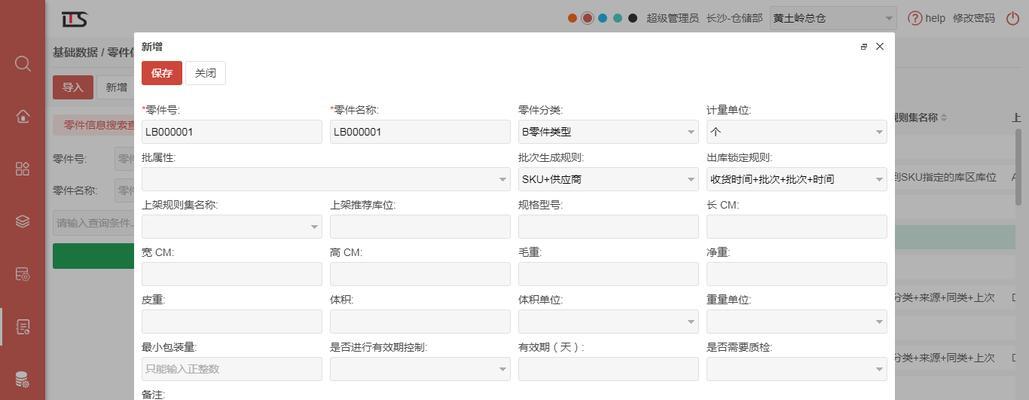Image resolution: width=1029 pixels, height=400 pixels.
Task: Select the document list icon in sidebar
Action: click(22, 327)
